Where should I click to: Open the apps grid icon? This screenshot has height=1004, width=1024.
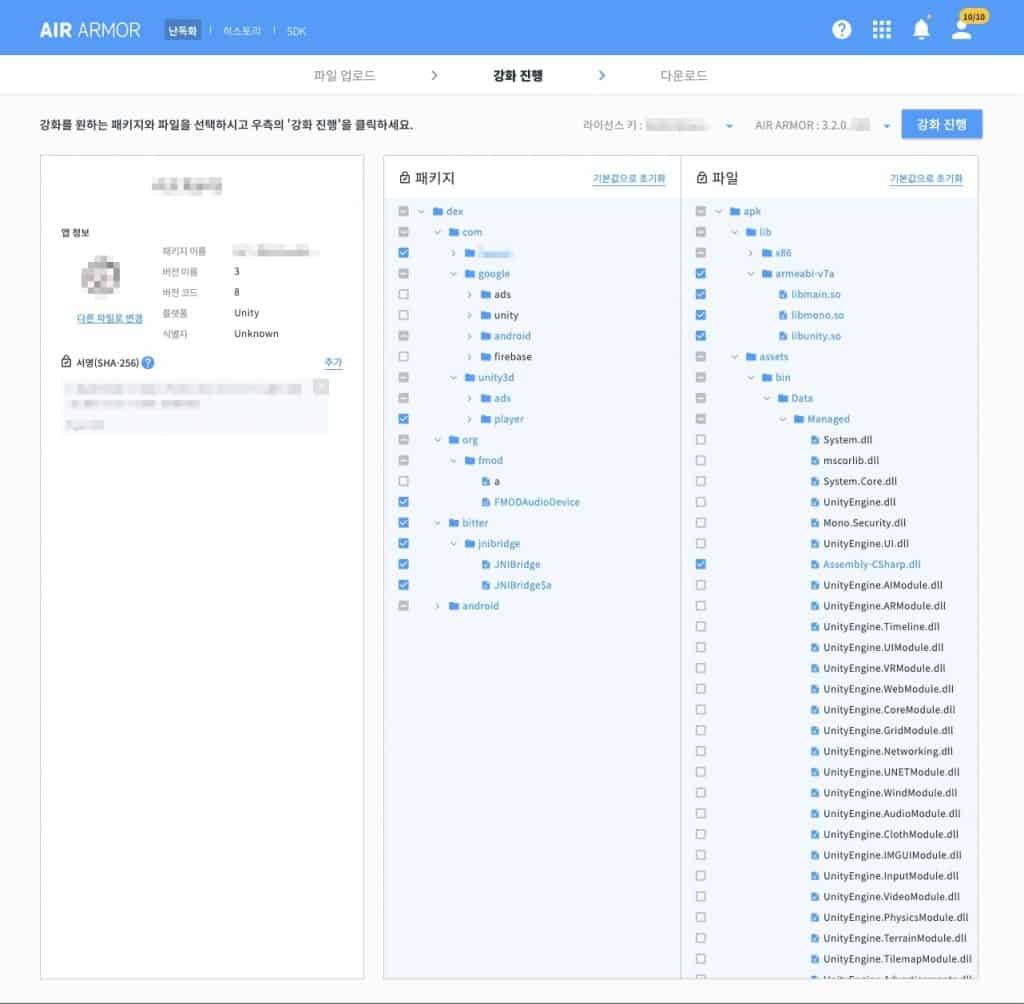(881, 30)
